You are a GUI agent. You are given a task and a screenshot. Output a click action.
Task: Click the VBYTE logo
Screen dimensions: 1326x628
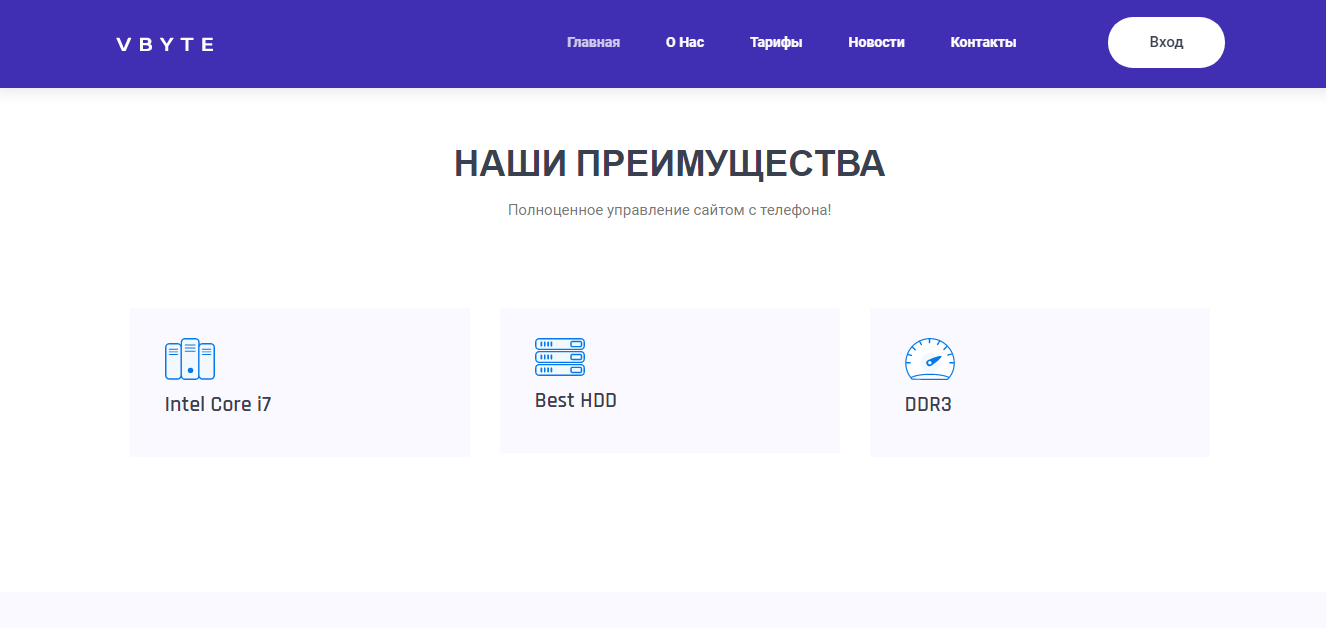coord(165,44)
